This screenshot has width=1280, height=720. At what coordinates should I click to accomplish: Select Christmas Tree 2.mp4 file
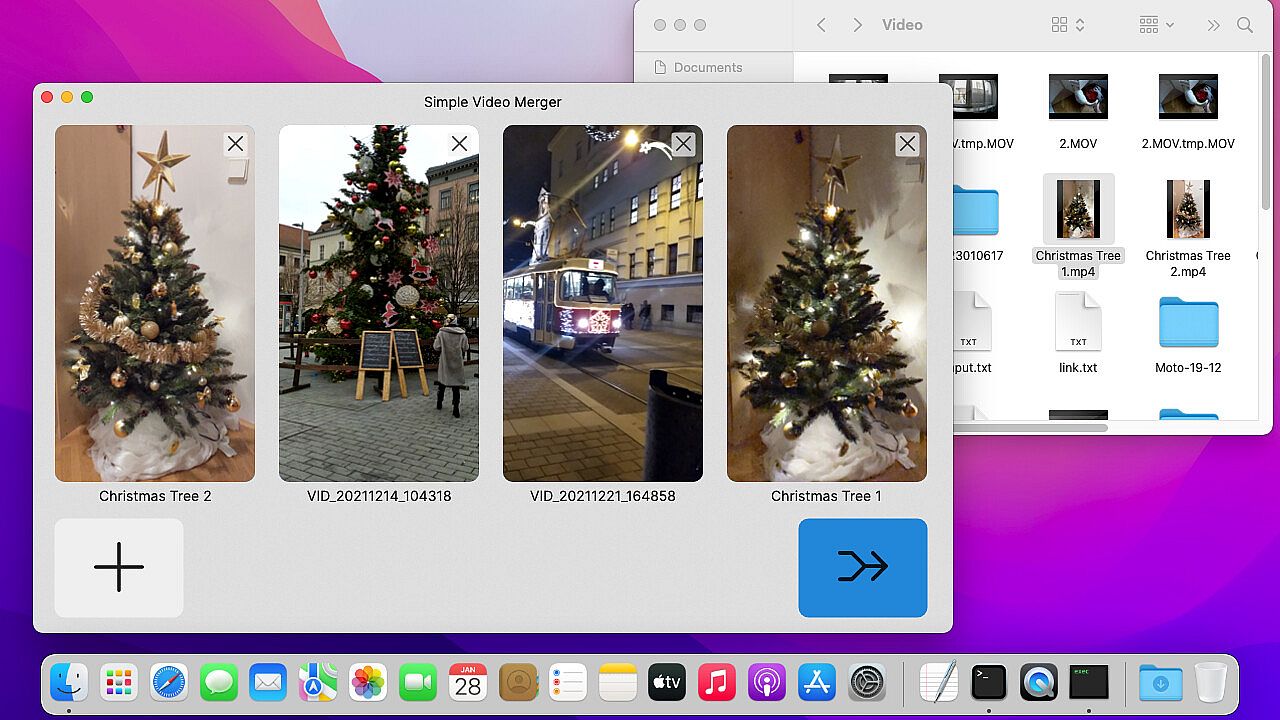click(1188, 210)
